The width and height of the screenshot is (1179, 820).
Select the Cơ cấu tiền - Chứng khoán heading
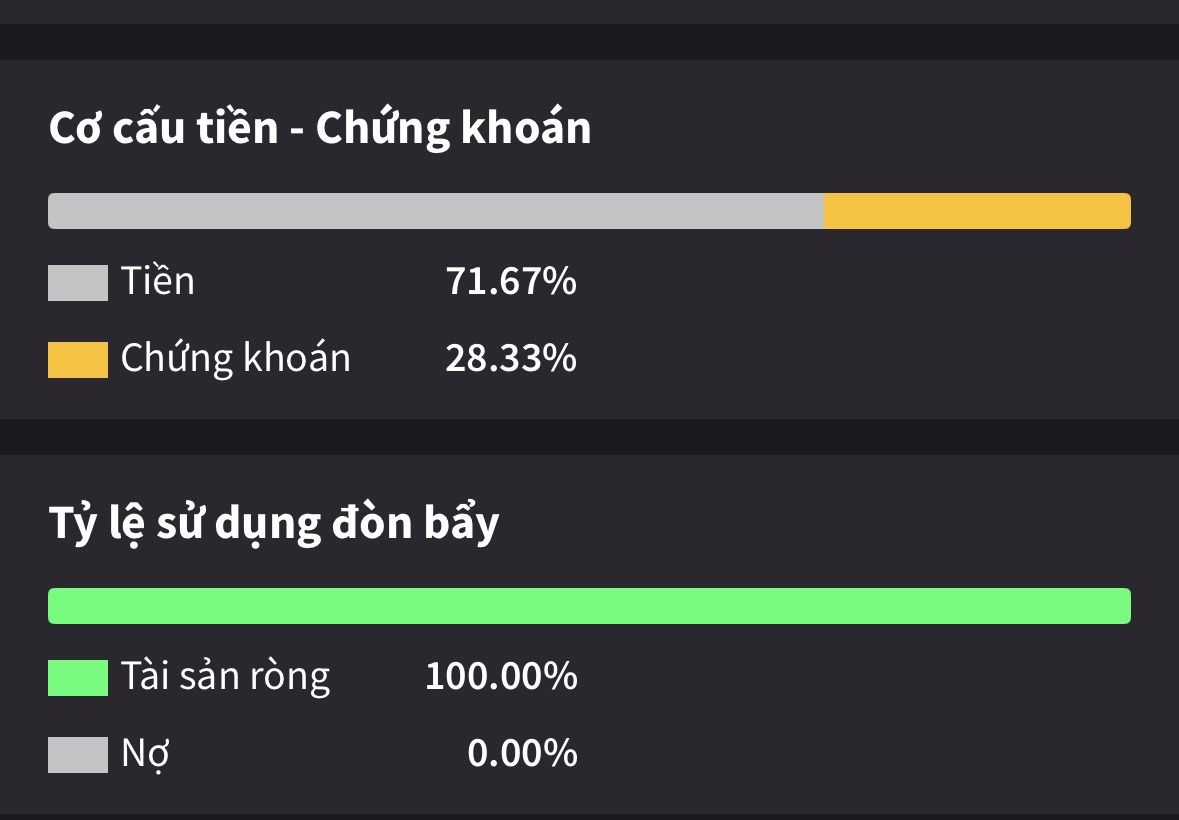(320, 128)
